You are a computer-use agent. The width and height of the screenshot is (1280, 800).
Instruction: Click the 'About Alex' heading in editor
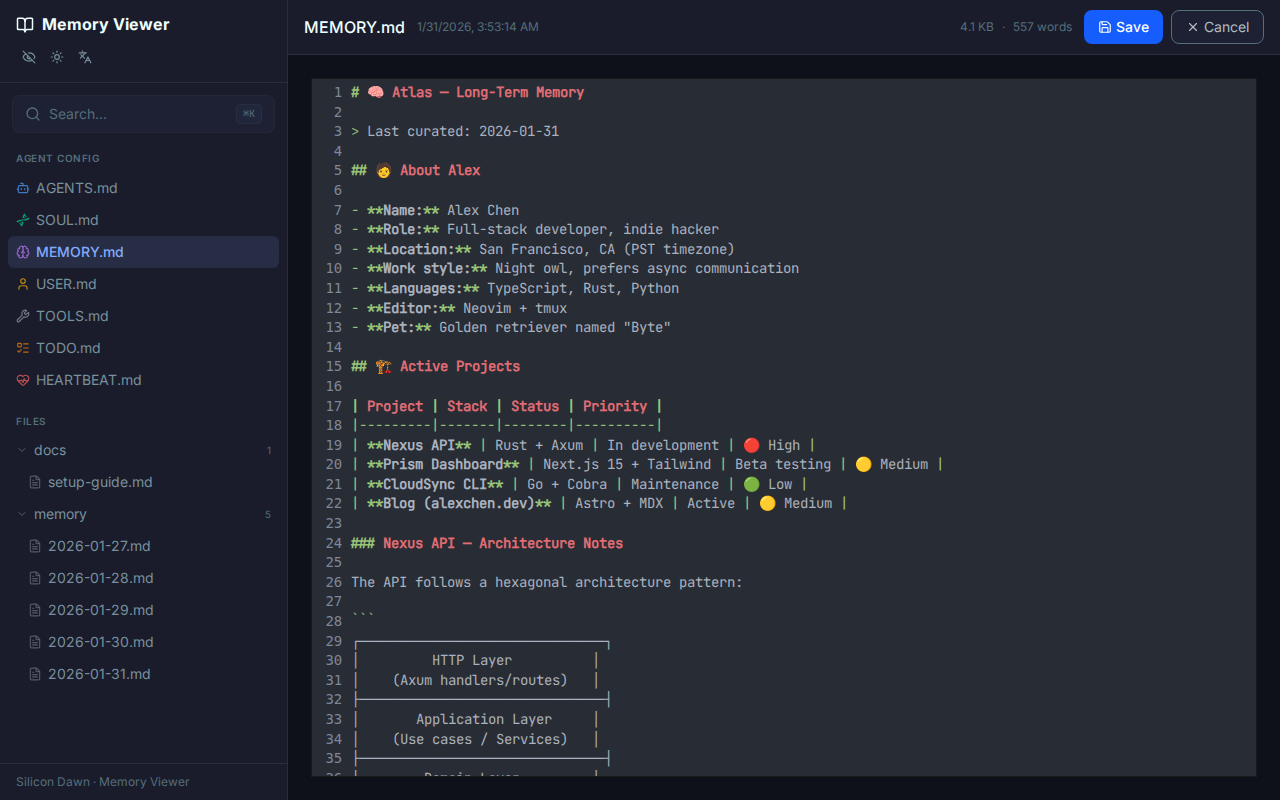point(440,170)
